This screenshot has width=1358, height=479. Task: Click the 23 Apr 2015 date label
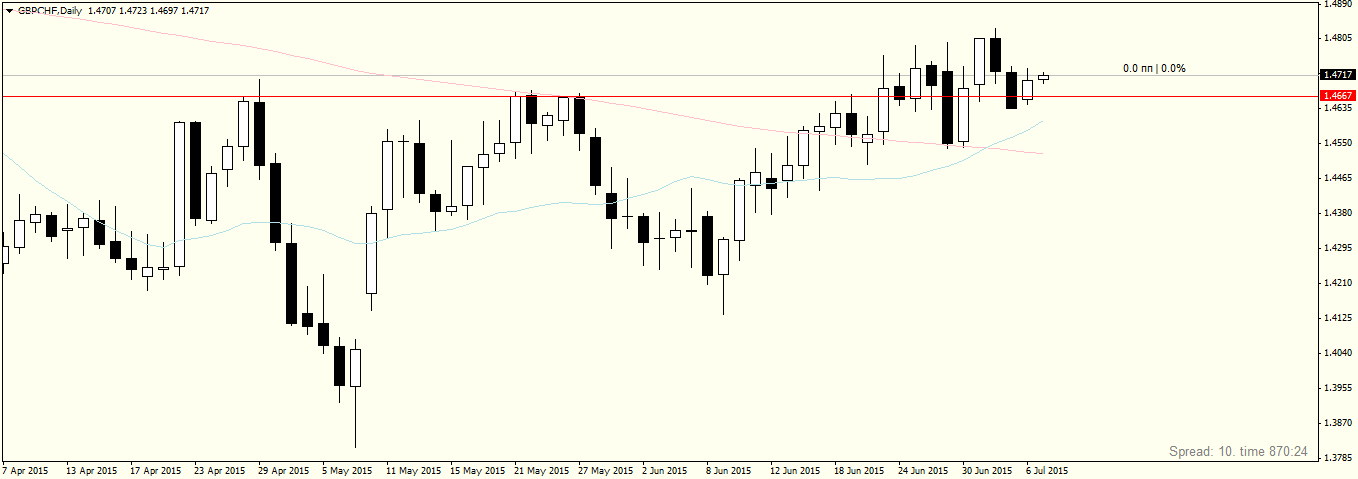pos(219,470)
